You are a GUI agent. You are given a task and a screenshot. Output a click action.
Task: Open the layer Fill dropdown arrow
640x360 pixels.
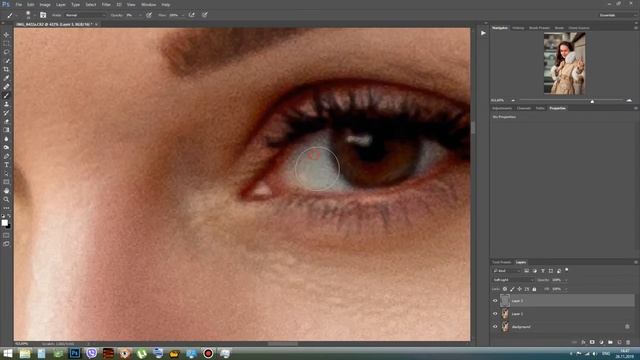(565, 289)
